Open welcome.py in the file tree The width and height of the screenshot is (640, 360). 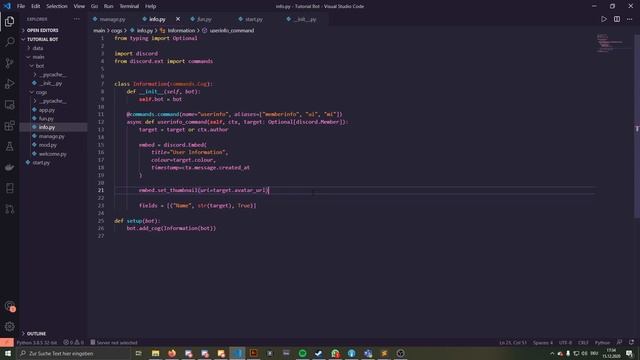pos(52,154)
